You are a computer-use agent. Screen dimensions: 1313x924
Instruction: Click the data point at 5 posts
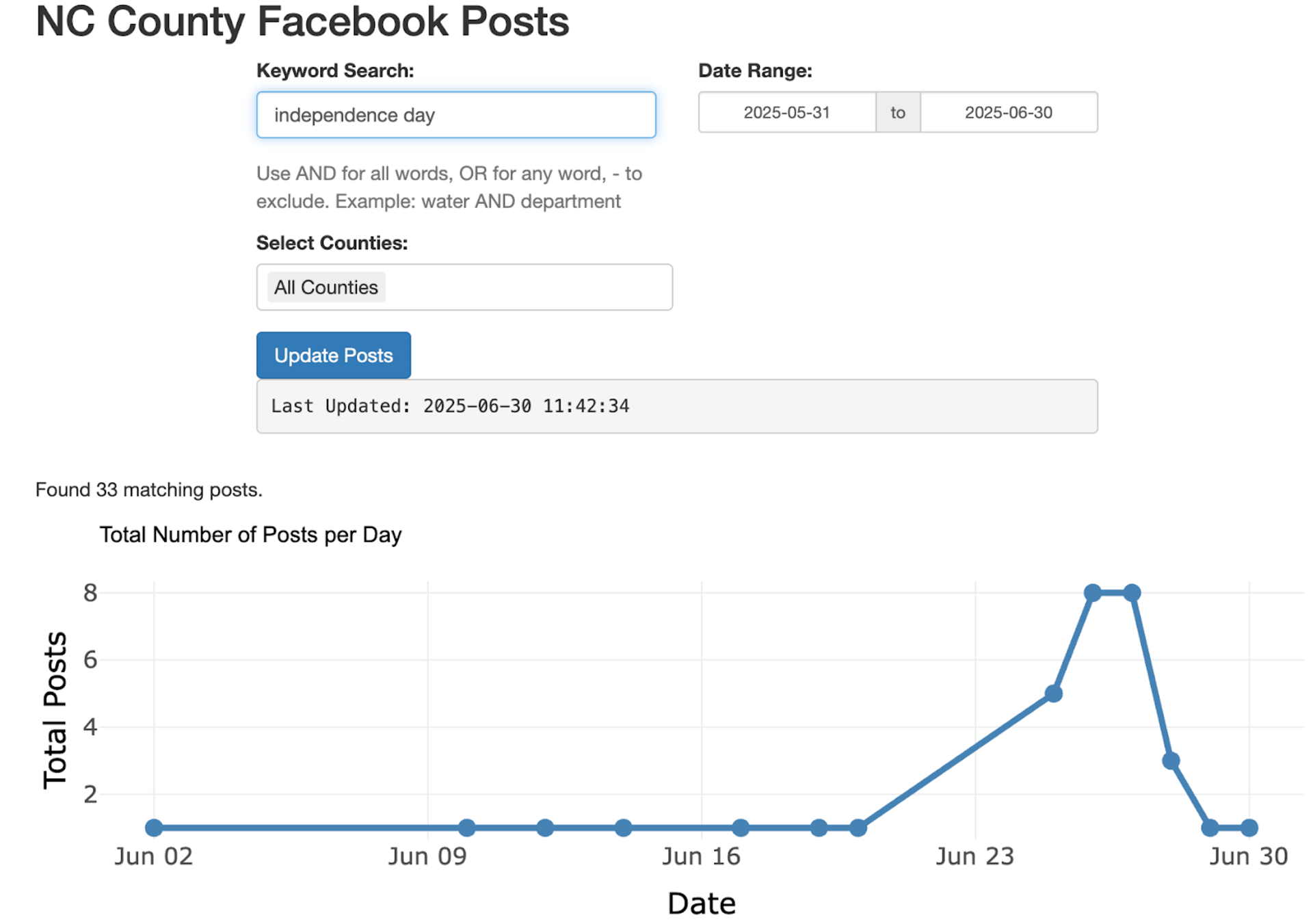(x=1054, y=694)
